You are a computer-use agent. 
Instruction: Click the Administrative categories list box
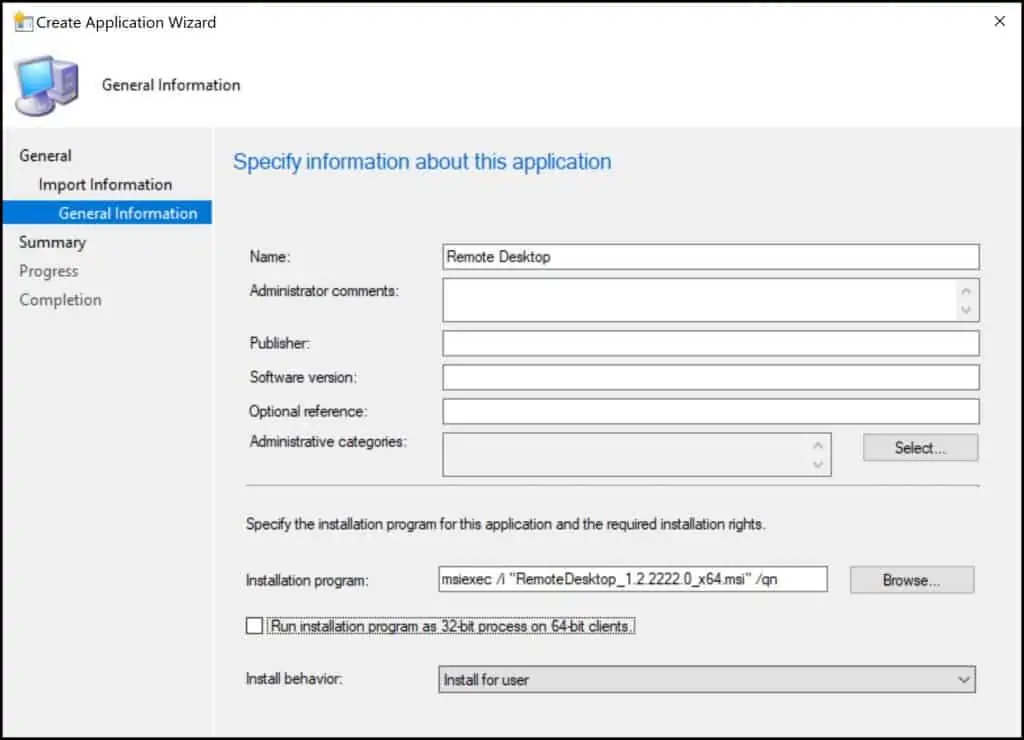tap(637, 454)
